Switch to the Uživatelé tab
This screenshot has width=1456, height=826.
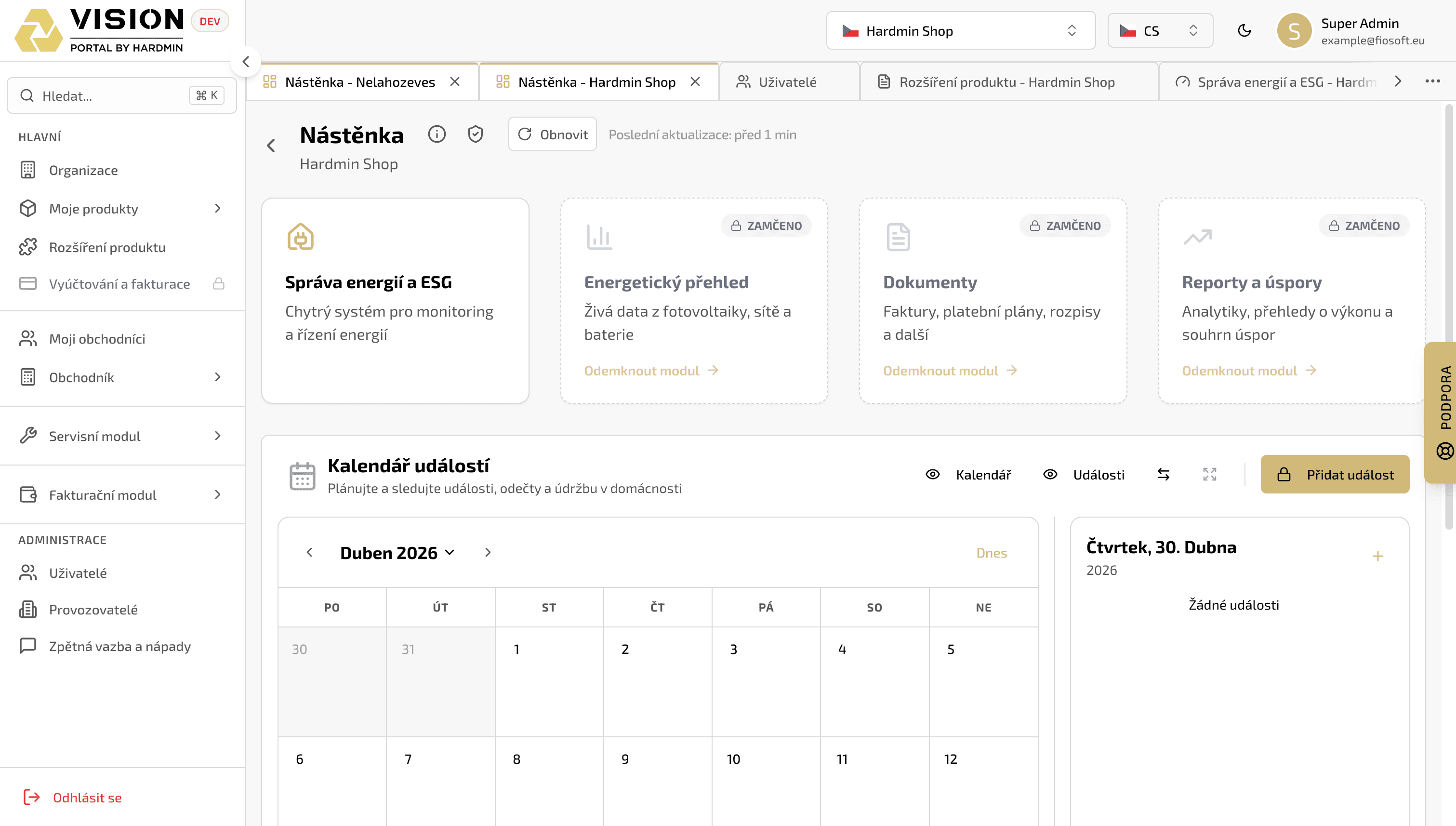[x=789, y=82]
